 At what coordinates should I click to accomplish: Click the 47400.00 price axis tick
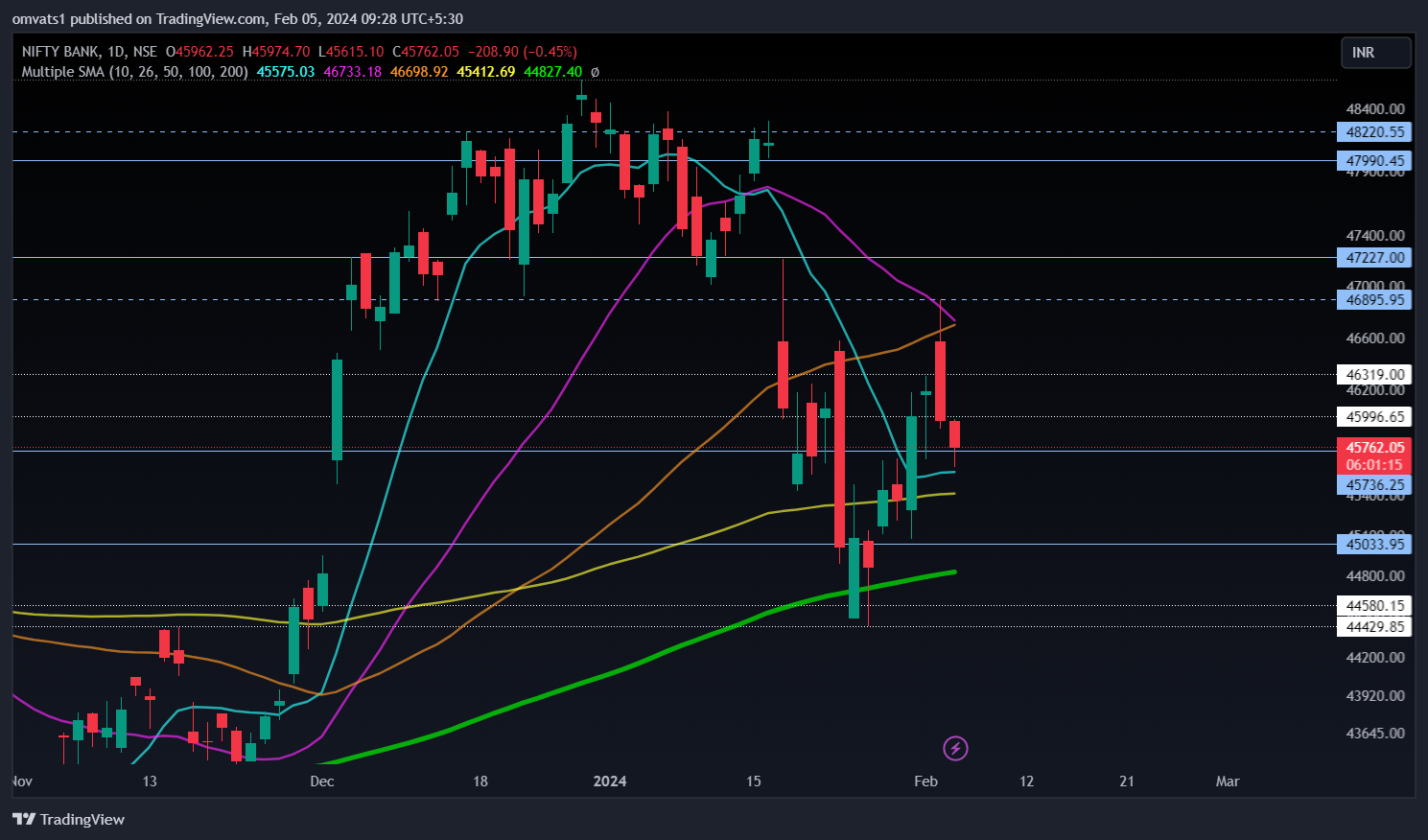[1375, 236]
